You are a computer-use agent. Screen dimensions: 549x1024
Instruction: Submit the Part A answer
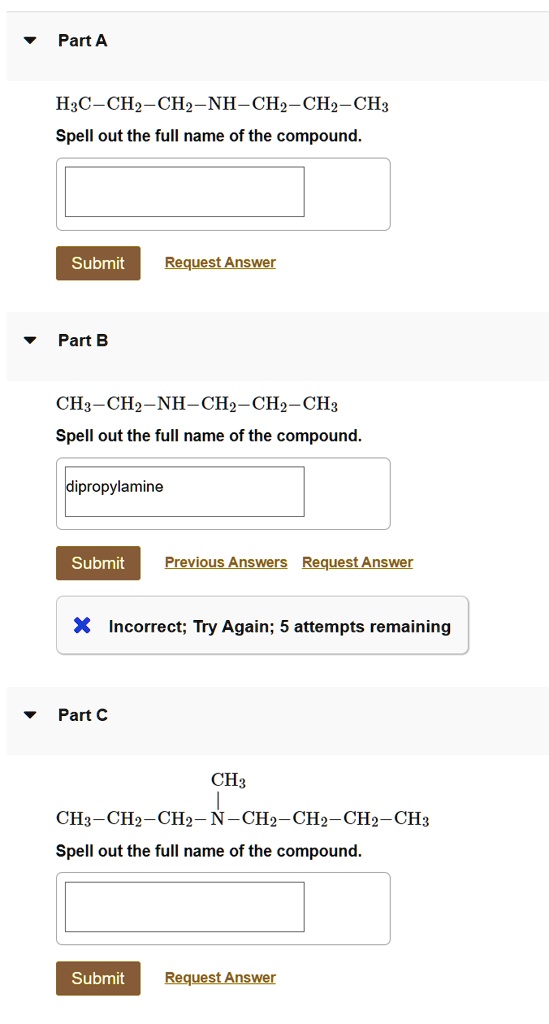click(x=98, y=263)
